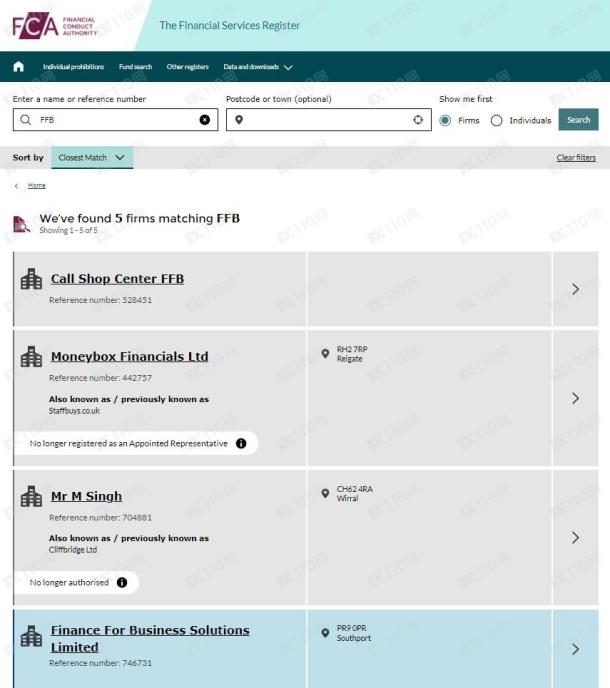610x688 pixels.
Task: Click Showing 1 - 5 of 5 text
Action: [68, 230]
